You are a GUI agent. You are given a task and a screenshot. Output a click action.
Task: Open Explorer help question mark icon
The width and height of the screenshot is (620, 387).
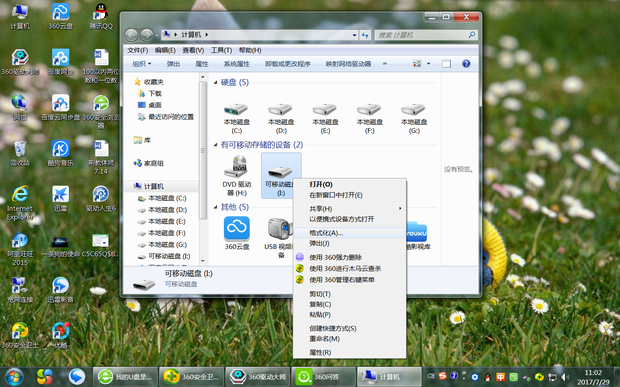click(466, 64)
